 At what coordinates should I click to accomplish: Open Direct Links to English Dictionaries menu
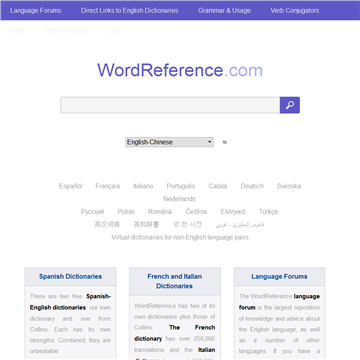coord(129,10)
